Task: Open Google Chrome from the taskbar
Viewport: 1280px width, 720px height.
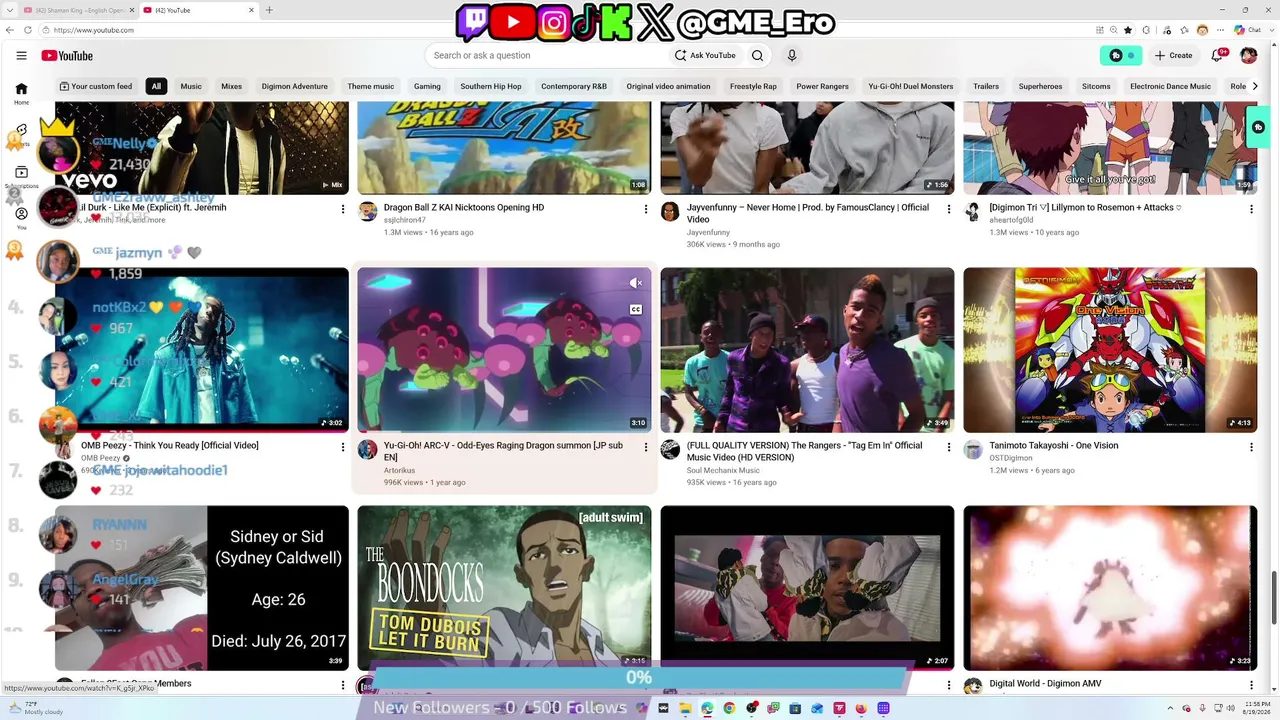Action: (729, 708)
